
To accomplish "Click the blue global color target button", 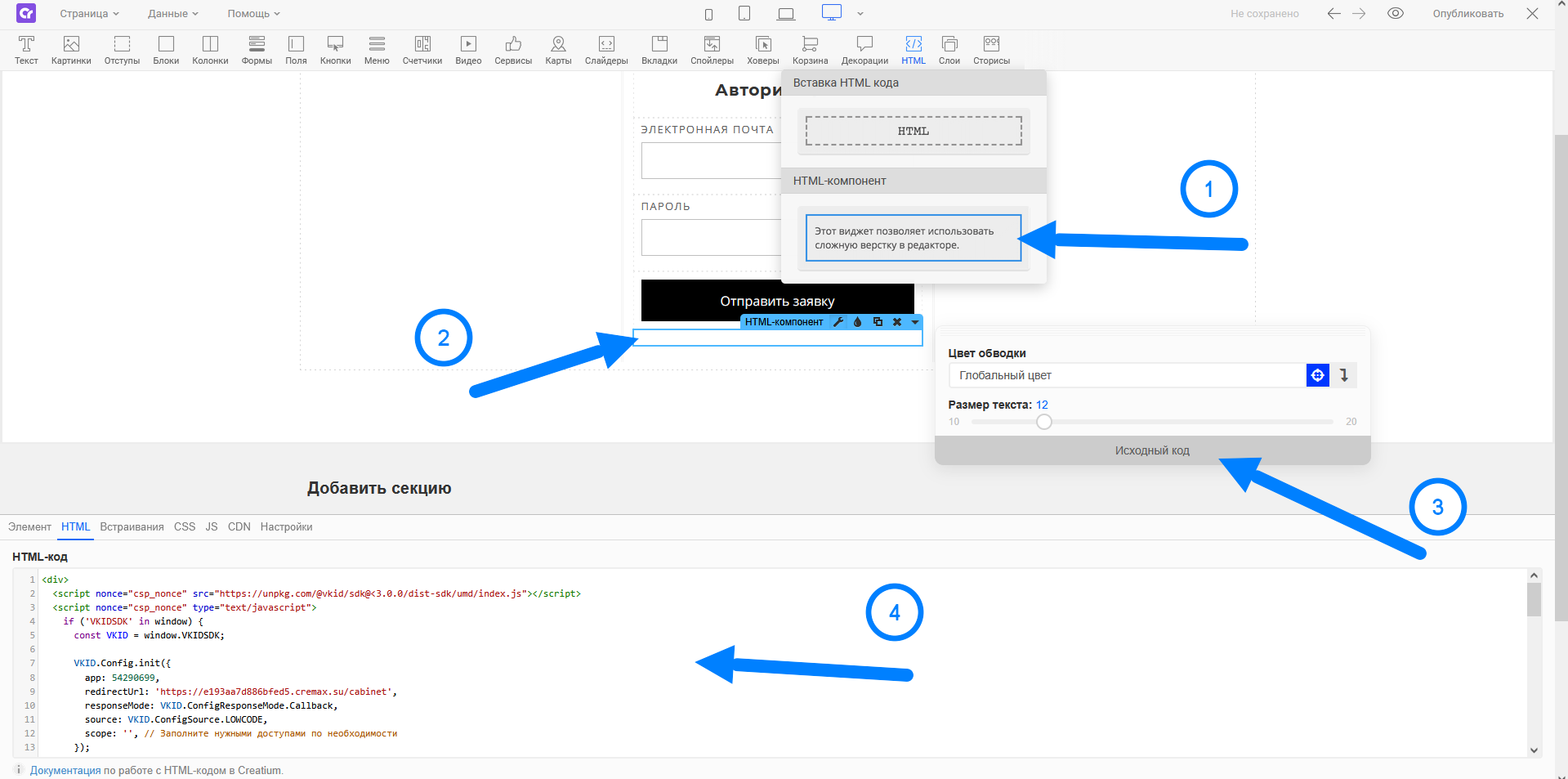I will pos(1318,375).
